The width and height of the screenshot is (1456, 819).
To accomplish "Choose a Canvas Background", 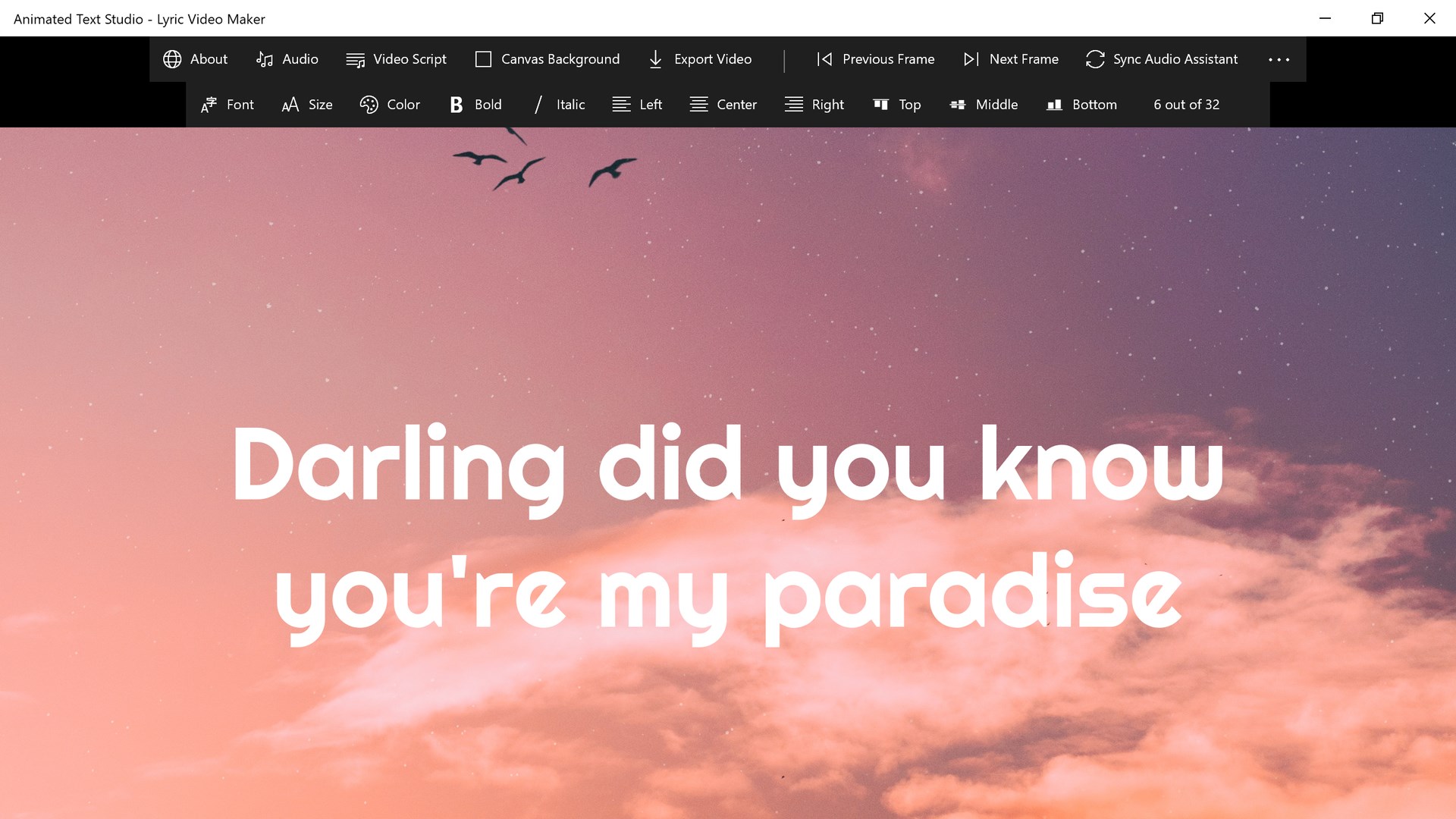I will tap(547, 59).
